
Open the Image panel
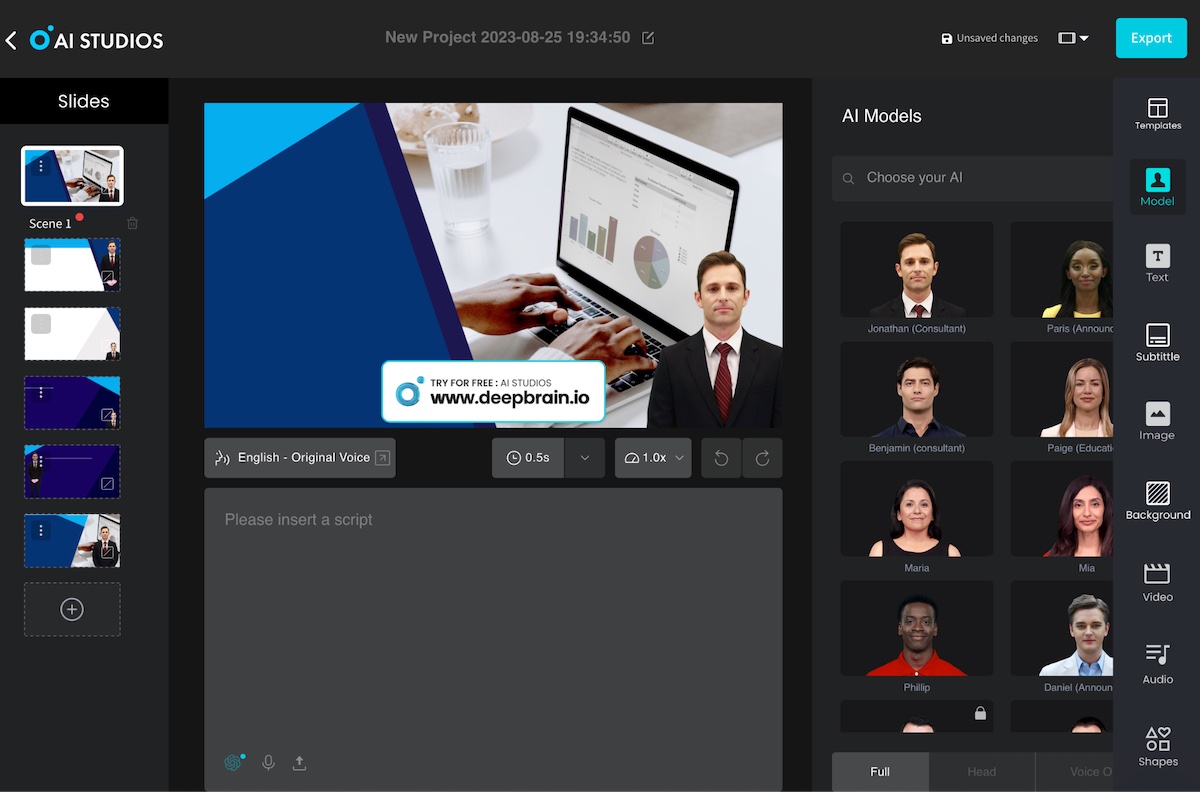1157,421
